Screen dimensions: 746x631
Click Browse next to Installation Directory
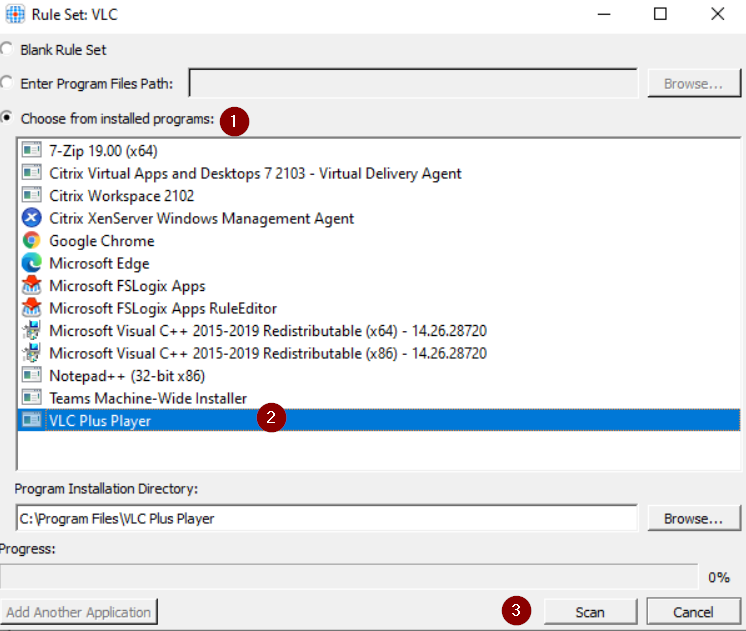(x=694, y=518)
